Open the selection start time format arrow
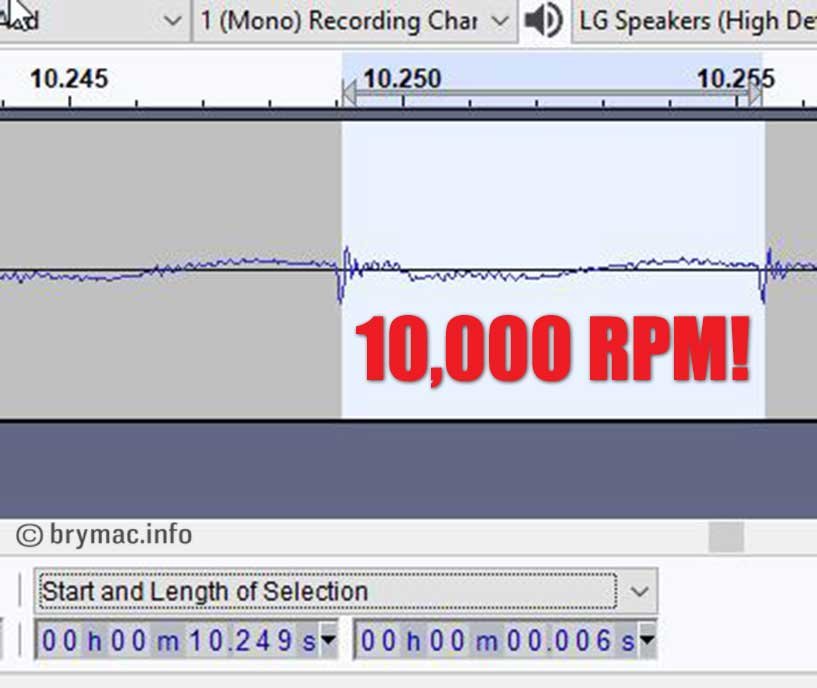The height and width of the screenshot is (688, 817). tap(328, 640)
